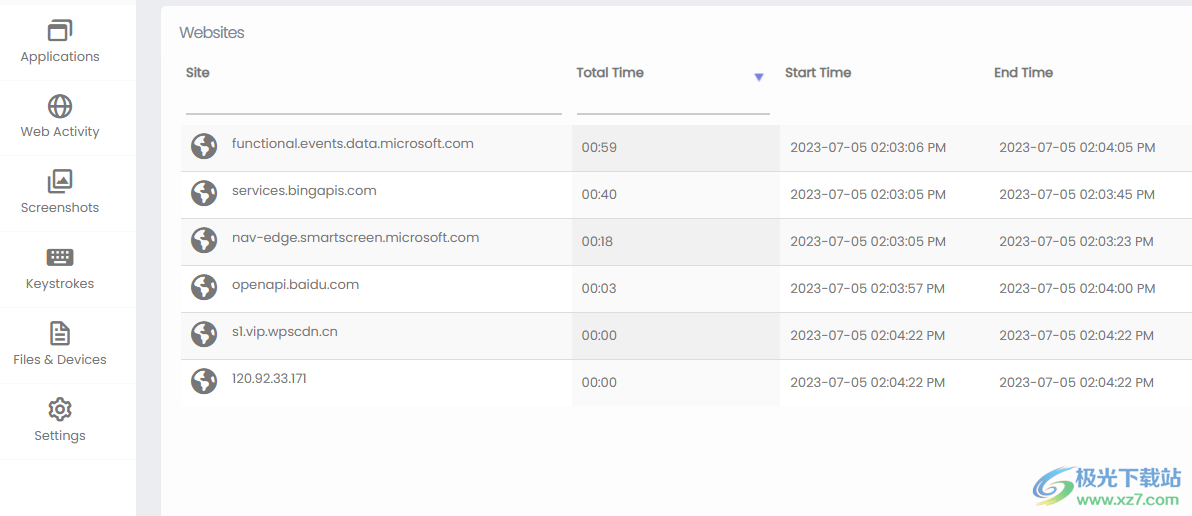The image size is (1192, 516).
Task: Select the Web Activity globe icon
Action: (x=60, y=106)
